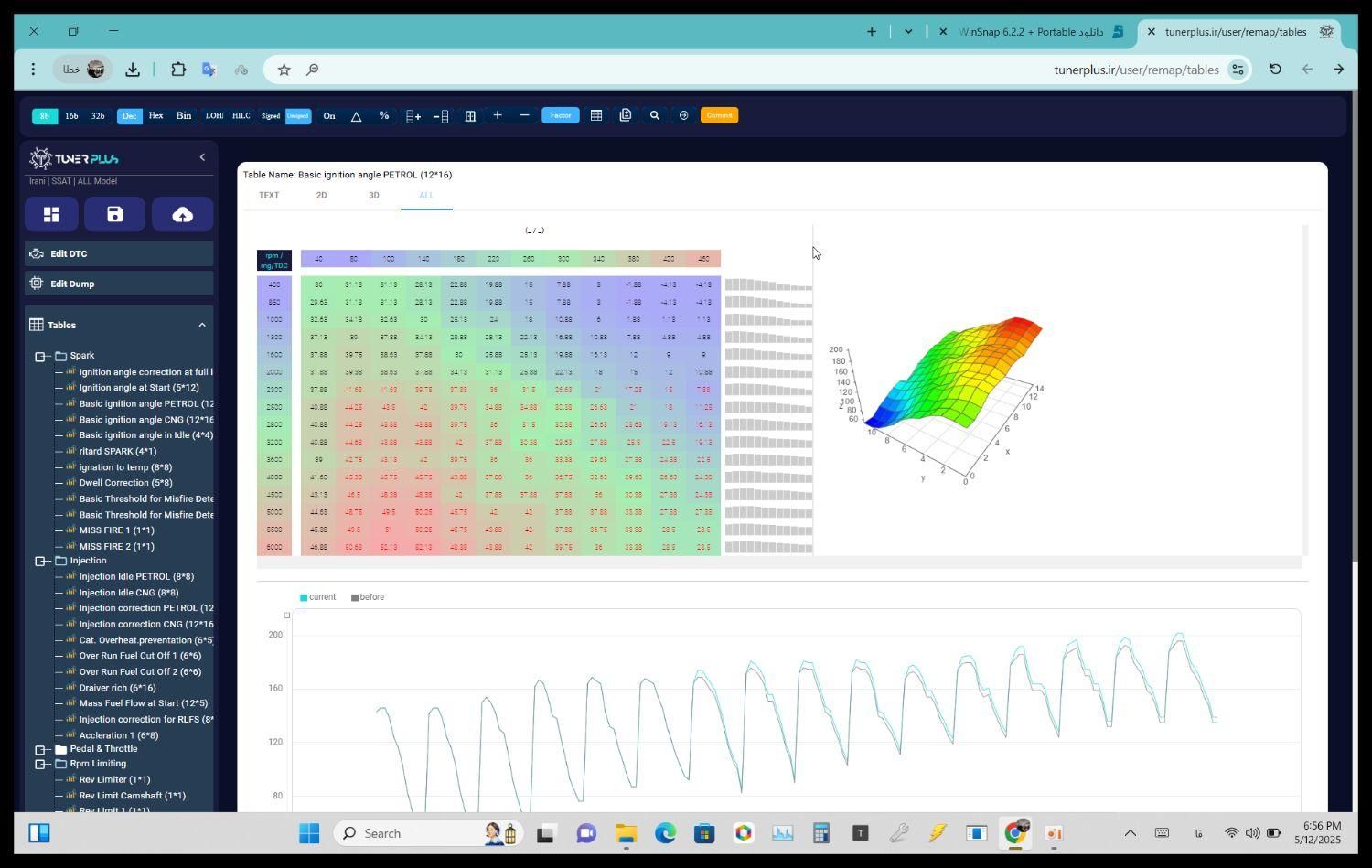Screen dimensions: 1372x868
Task: Click the copy table icon in toolbar
Action: coord(625,115)
